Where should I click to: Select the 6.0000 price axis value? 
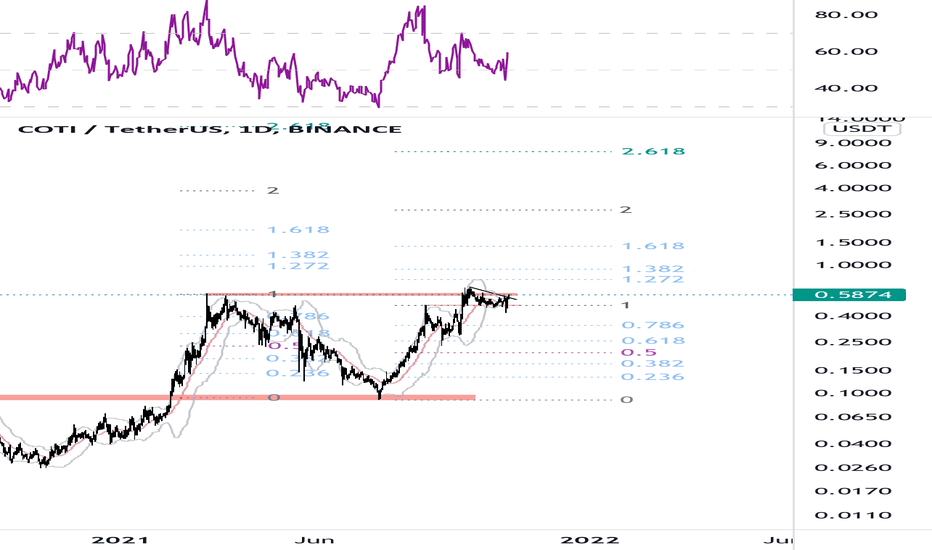(853, 165)
